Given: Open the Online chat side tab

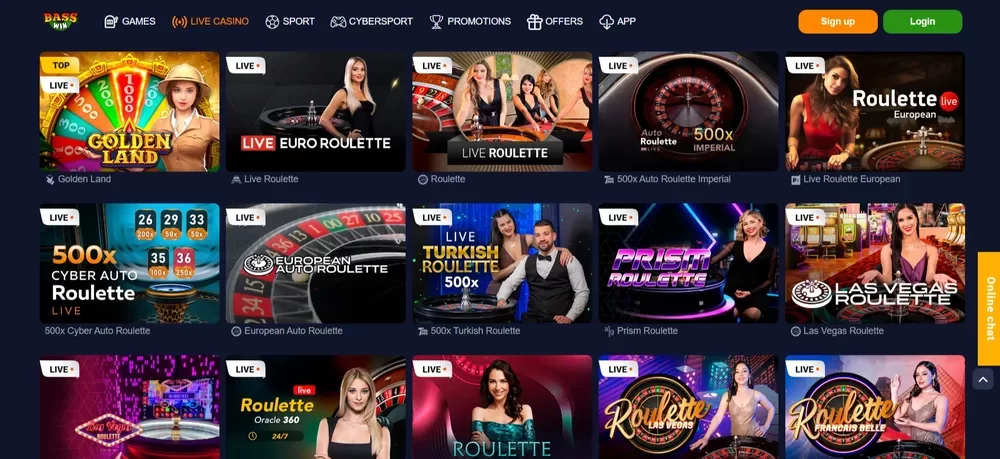Looking at the screenshot, I should pos(989,309).
